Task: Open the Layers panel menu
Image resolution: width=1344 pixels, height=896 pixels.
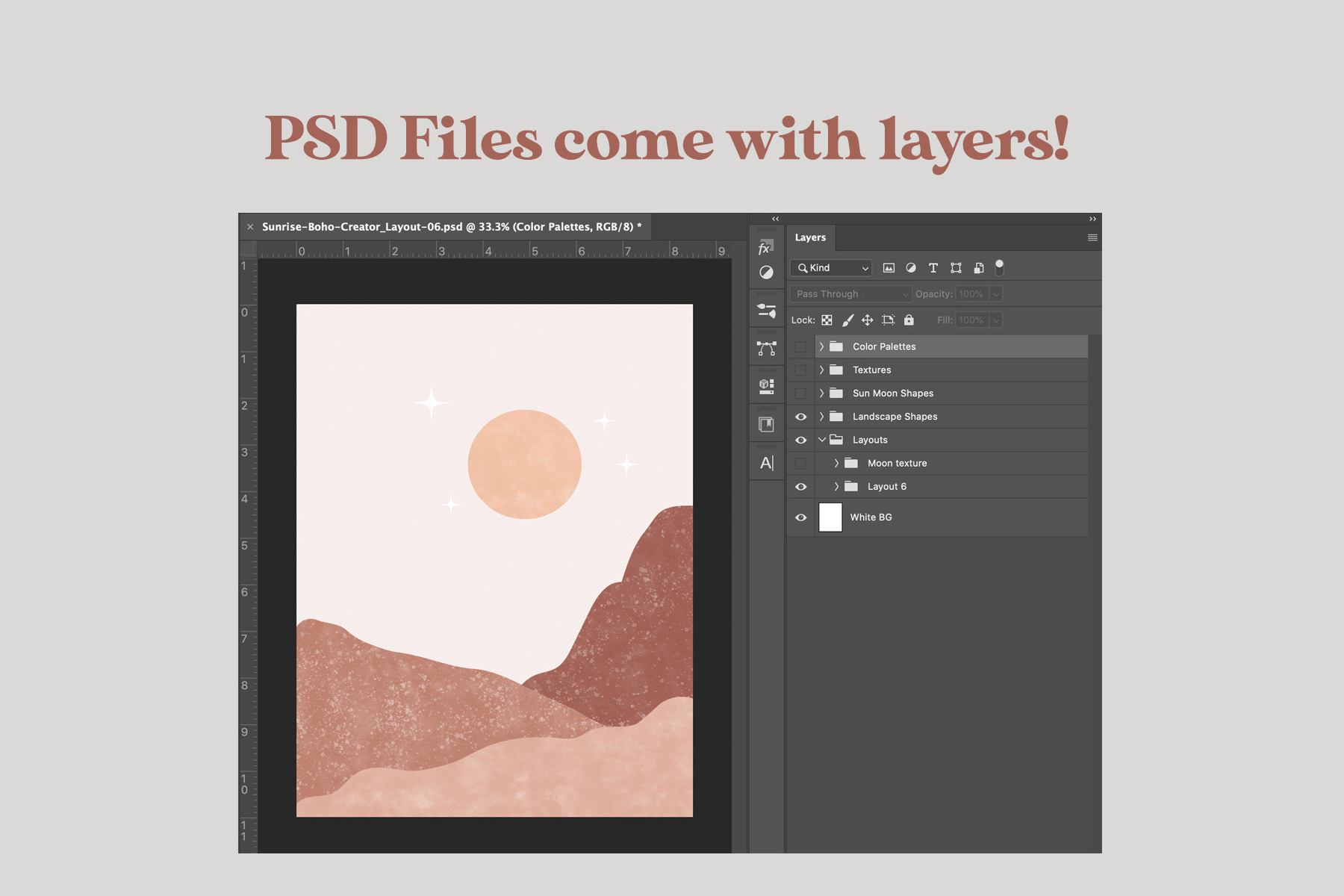Action: pyautogui.click(x=1092, y=237)
